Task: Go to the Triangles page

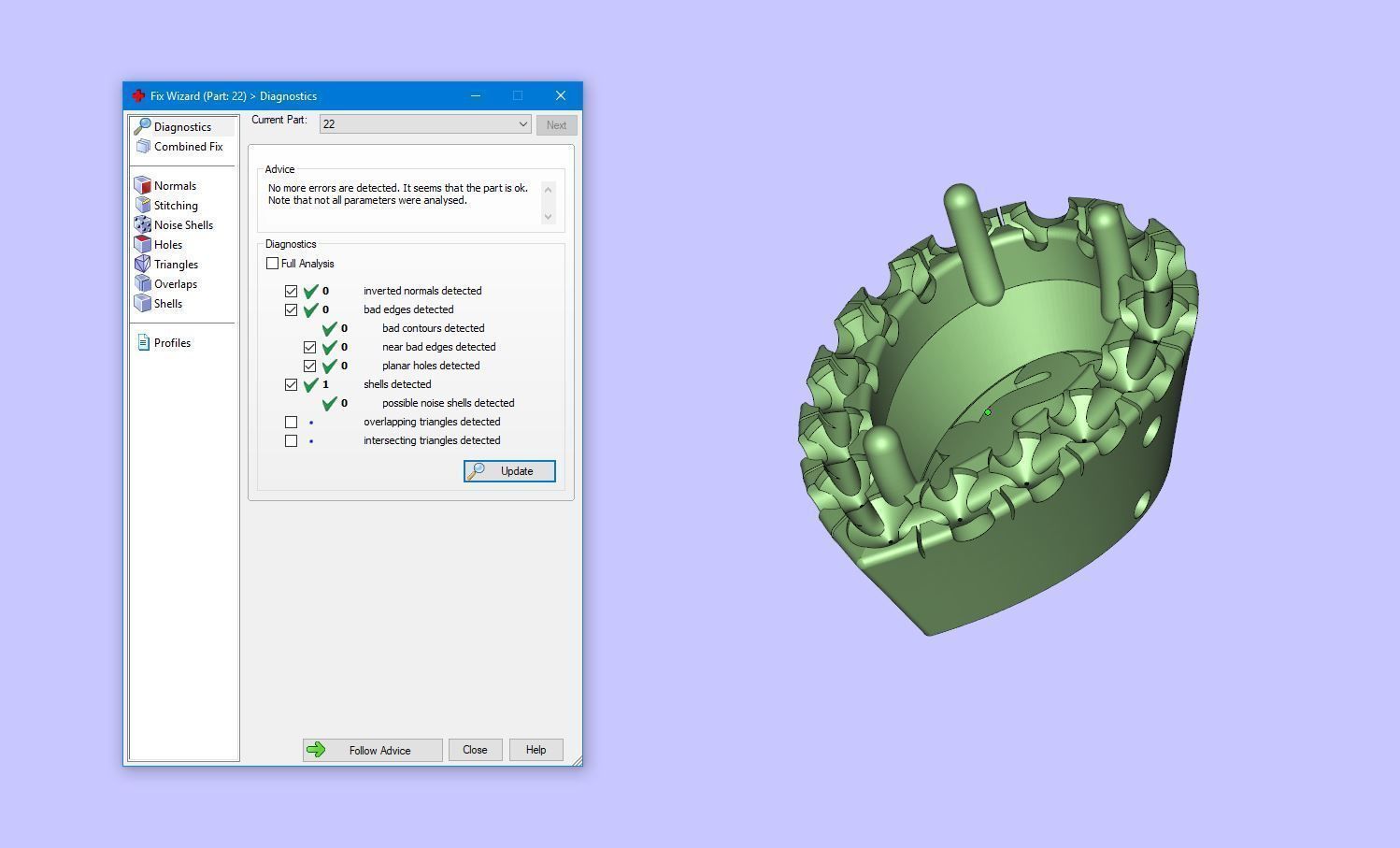Action: (x=176, y=265)
